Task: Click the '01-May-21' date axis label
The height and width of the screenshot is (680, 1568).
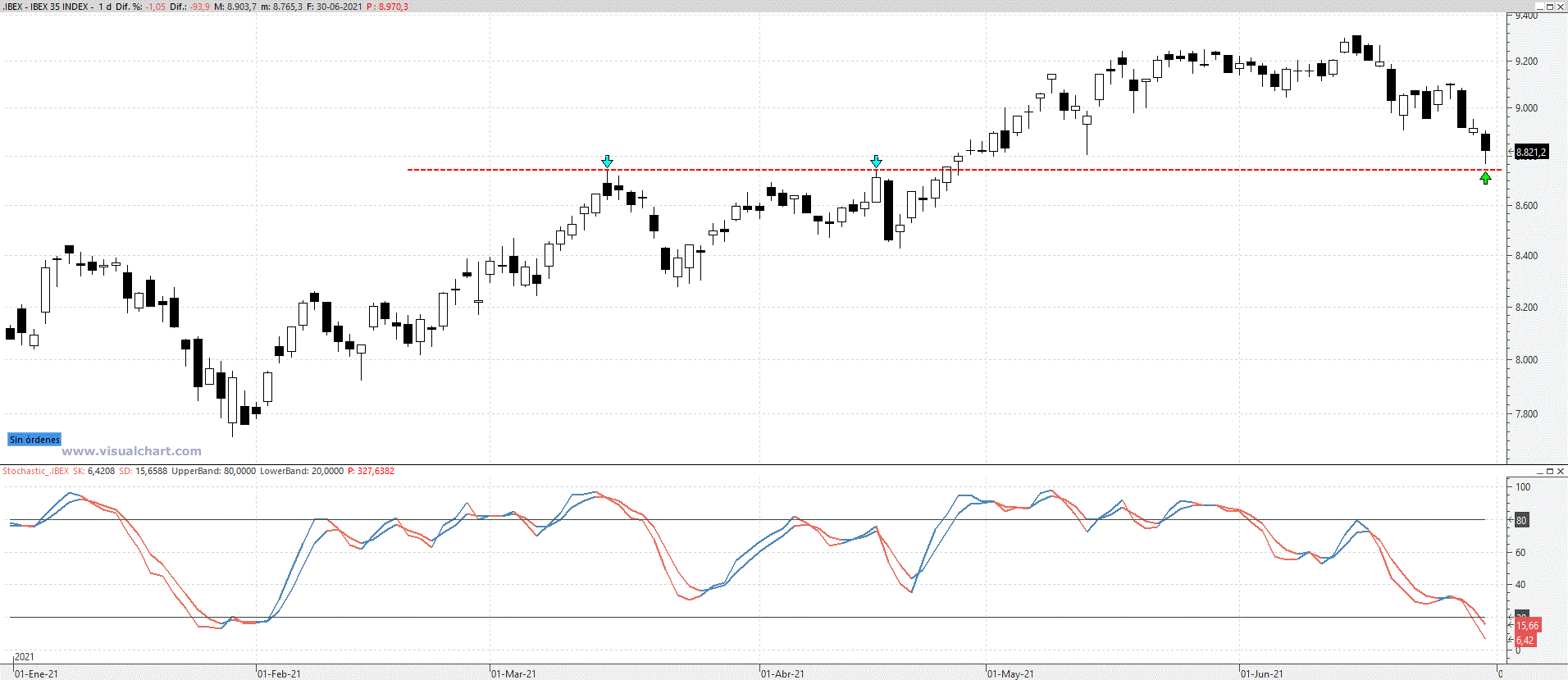Action: (1011, 674)
